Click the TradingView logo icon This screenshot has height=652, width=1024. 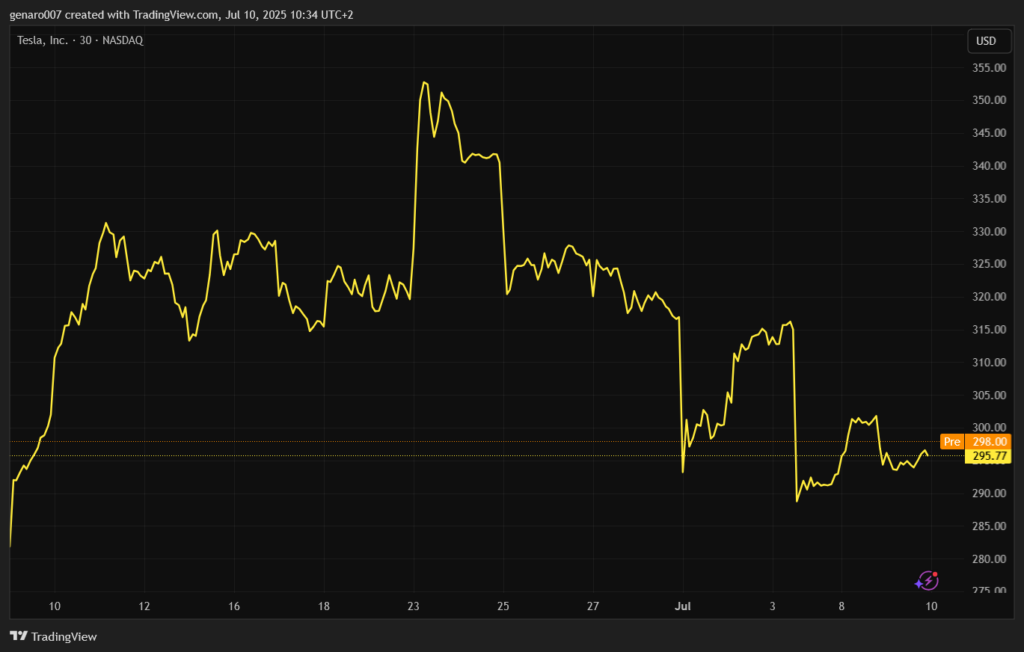point(18,636)
